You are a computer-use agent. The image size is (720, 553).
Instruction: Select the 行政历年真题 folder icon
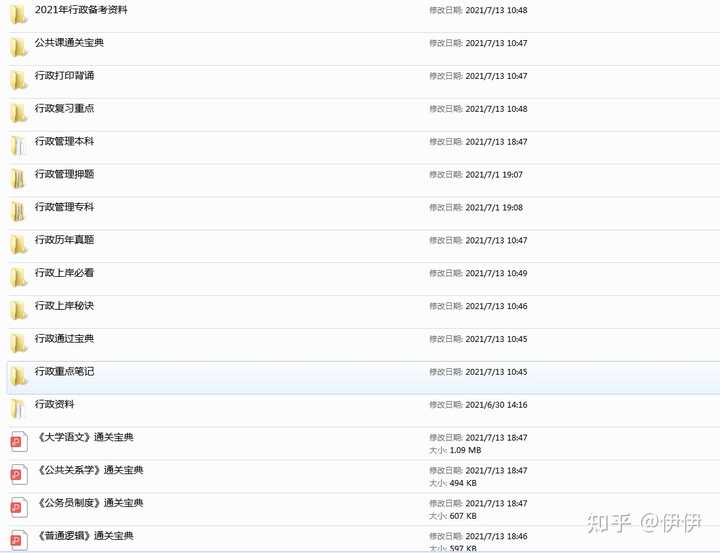[x=18, y=245]
